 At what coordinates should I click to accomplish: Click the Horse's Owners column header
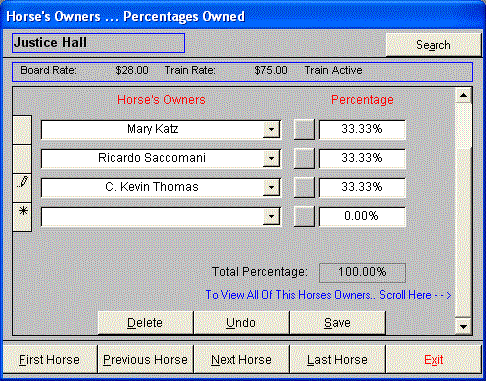click(161, 100)
